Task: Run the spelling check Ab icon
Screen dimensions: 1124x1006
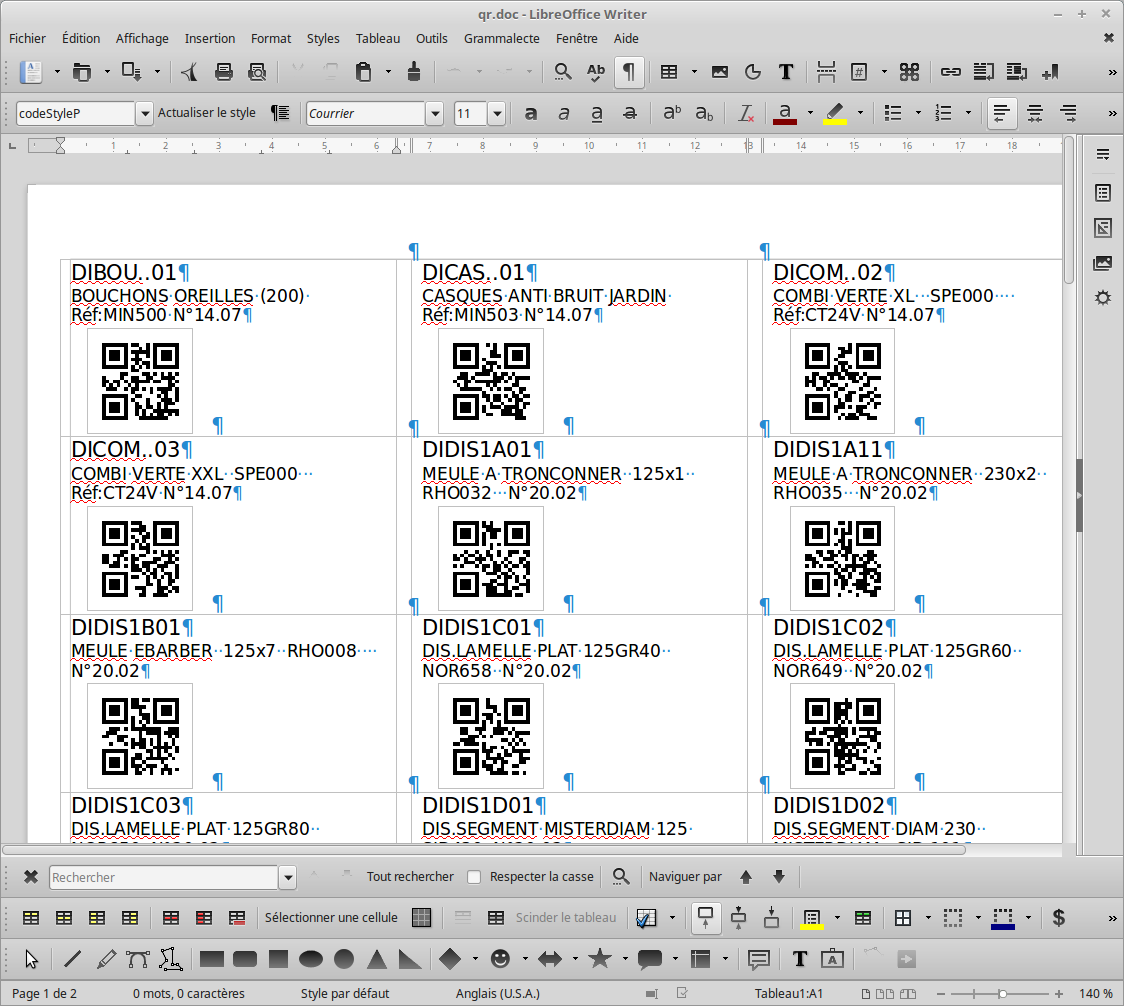Action: tap(596, 72)
